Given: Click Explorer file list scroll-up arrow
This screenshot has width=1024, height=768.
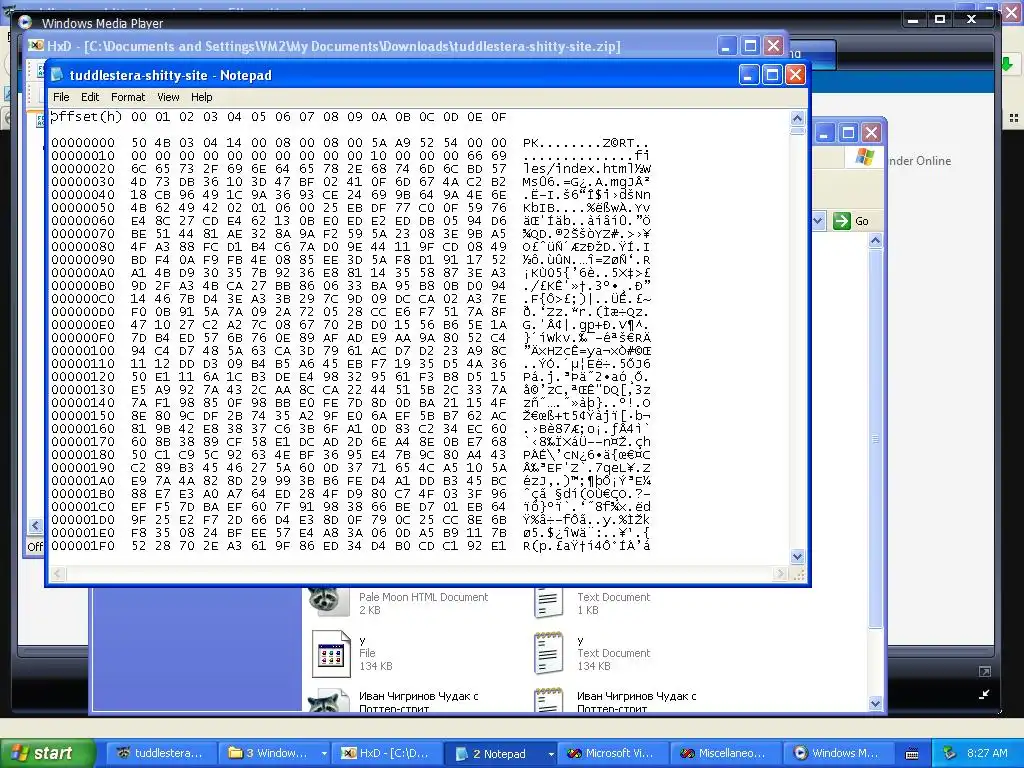Looking at the screenshot, I should pos(876,241).
